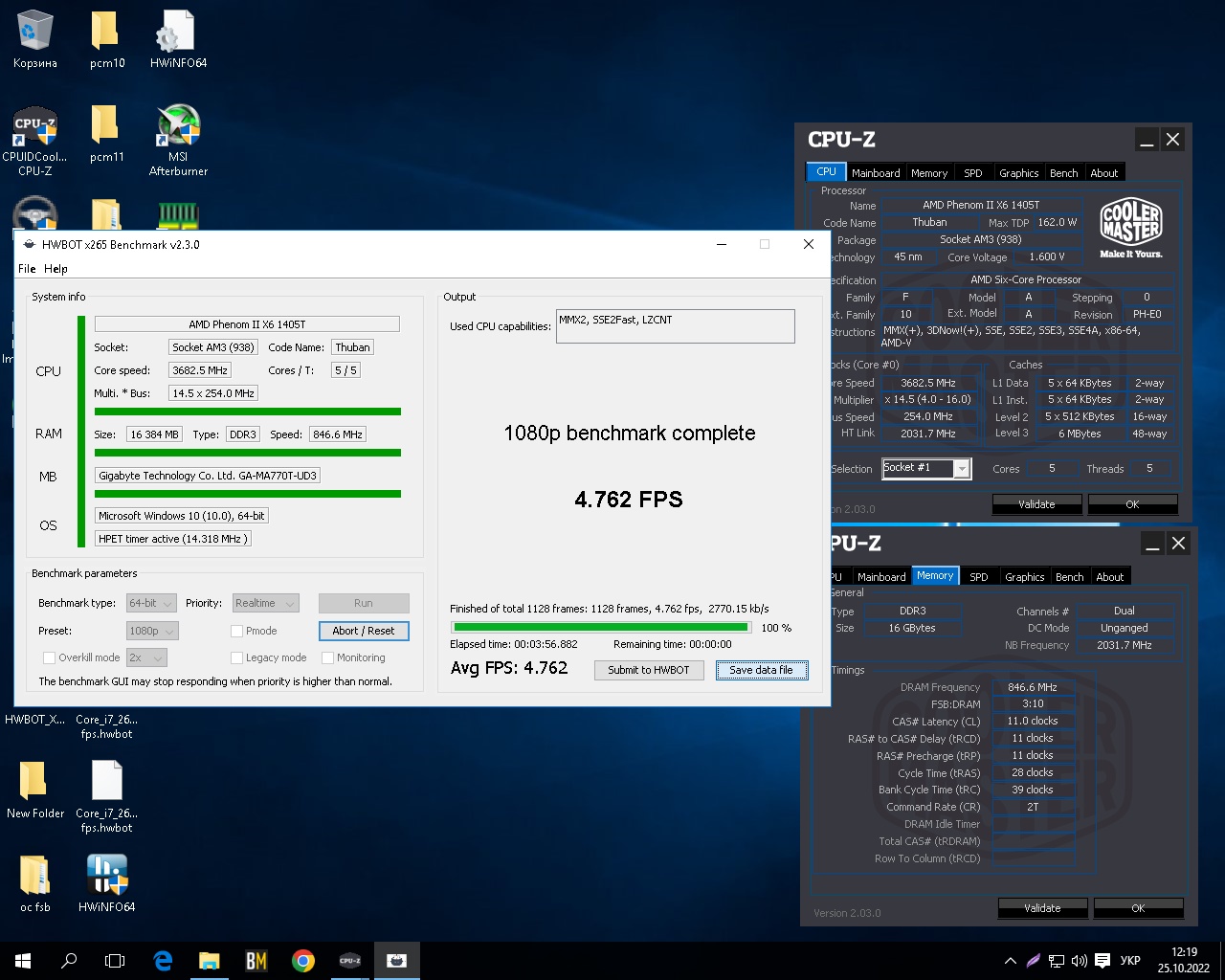
Task: Click Submit to HWBOT button
Action: (x=649, y=670)
